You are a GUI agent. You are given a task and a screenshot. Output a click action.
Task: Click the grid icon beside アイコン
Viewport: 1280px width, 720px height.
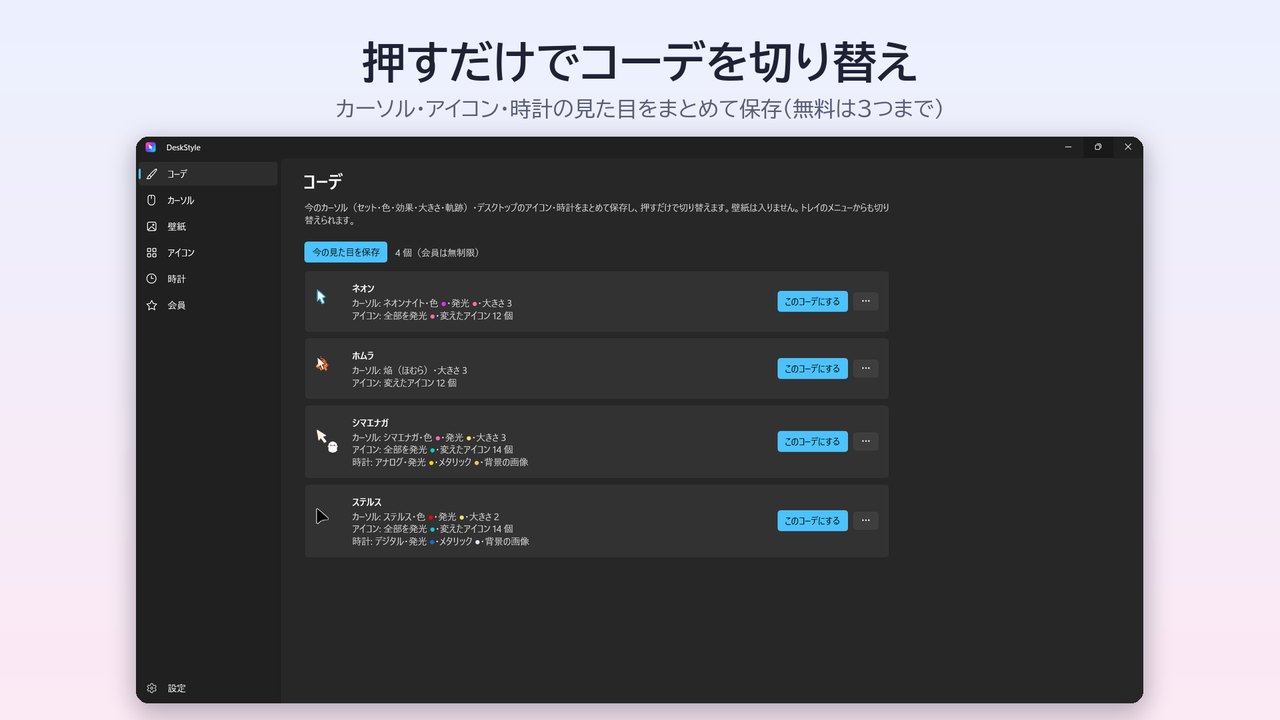click(152, 253)
